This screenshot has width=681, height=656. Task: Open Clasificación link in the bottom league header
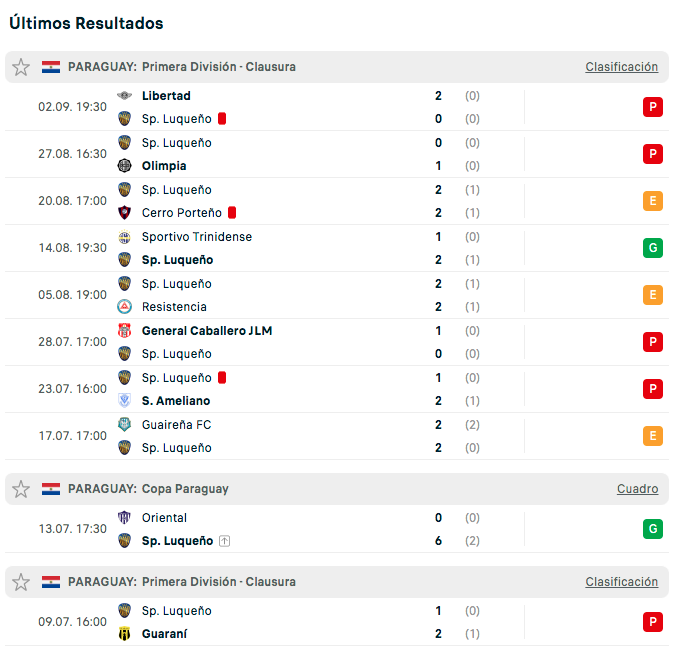pyautogui.click(x=621, y=582)
